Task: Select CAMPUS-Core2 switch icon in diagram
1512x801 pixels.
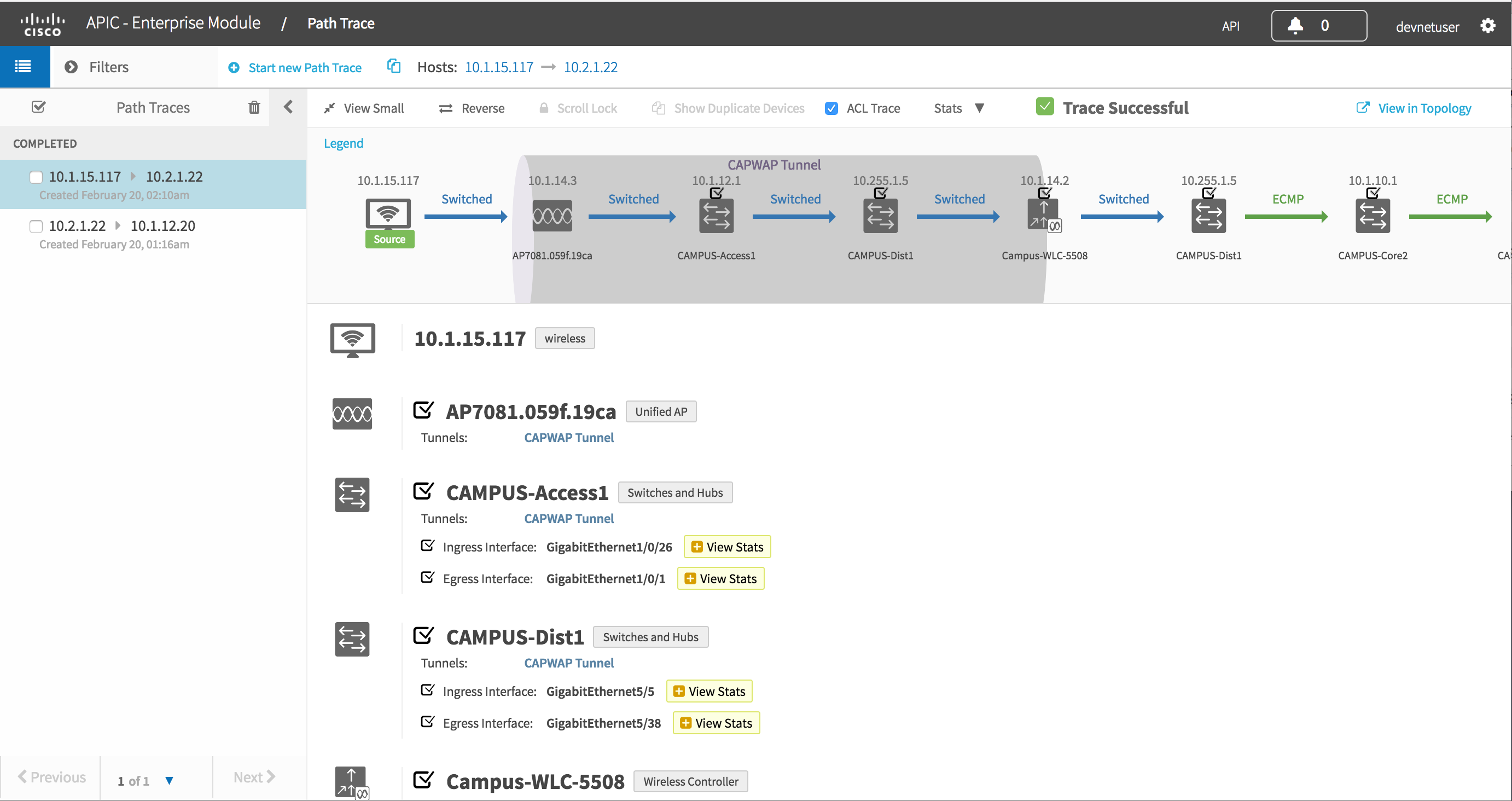Action: (1373, 216)
